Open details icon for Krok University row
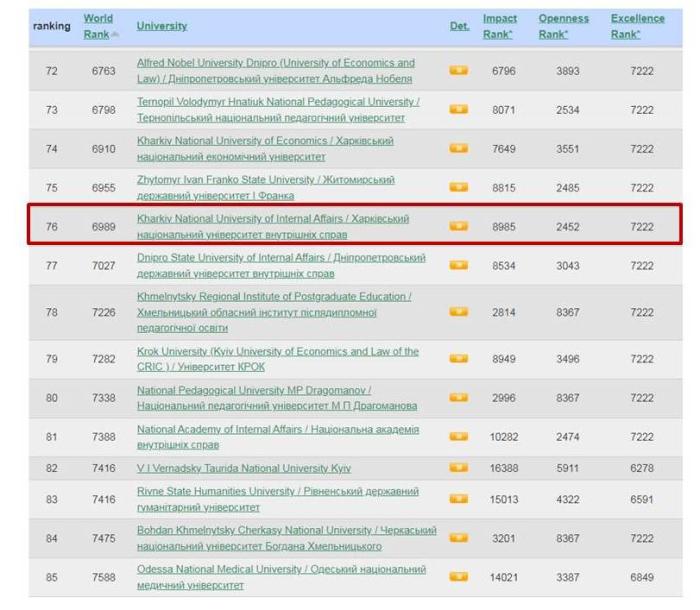Screen dimensions: 700x610 click(x=458, y=359)
